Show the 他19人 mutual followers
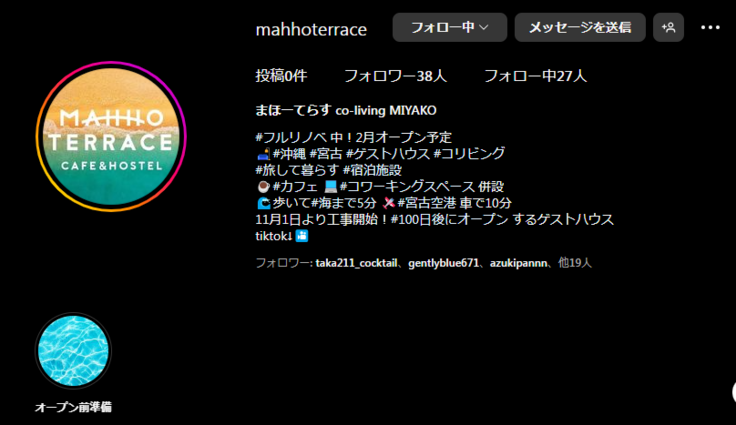Viewport: 736px width, 425px height. coord(575,263)
